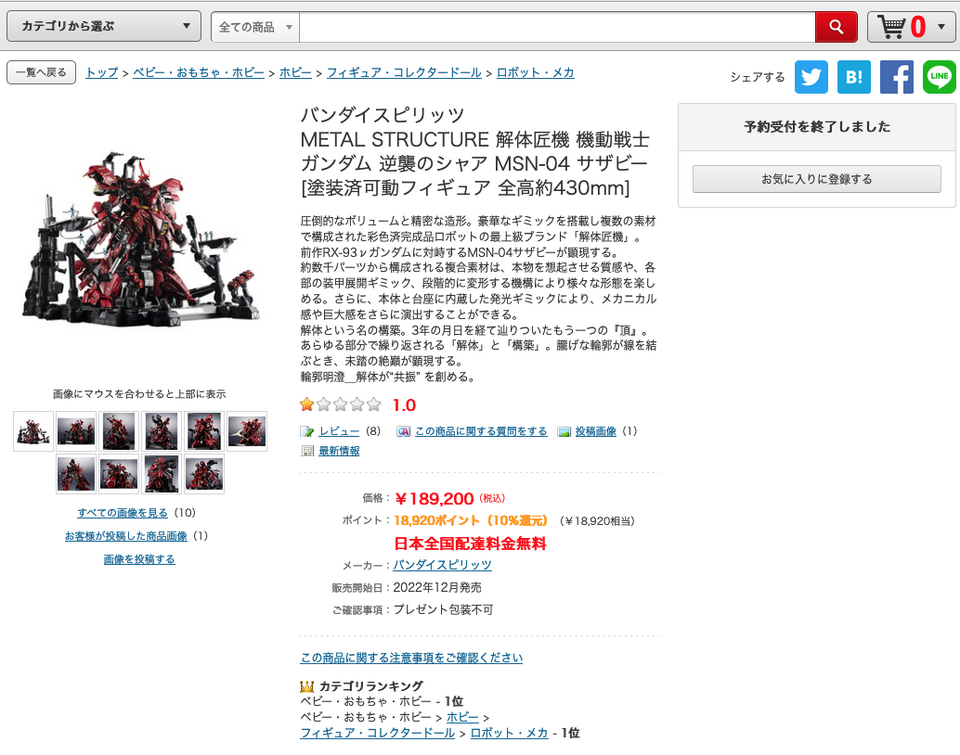Click the red magnifier search button
Viewport: 960px width, 755px height.
point(836,27)
